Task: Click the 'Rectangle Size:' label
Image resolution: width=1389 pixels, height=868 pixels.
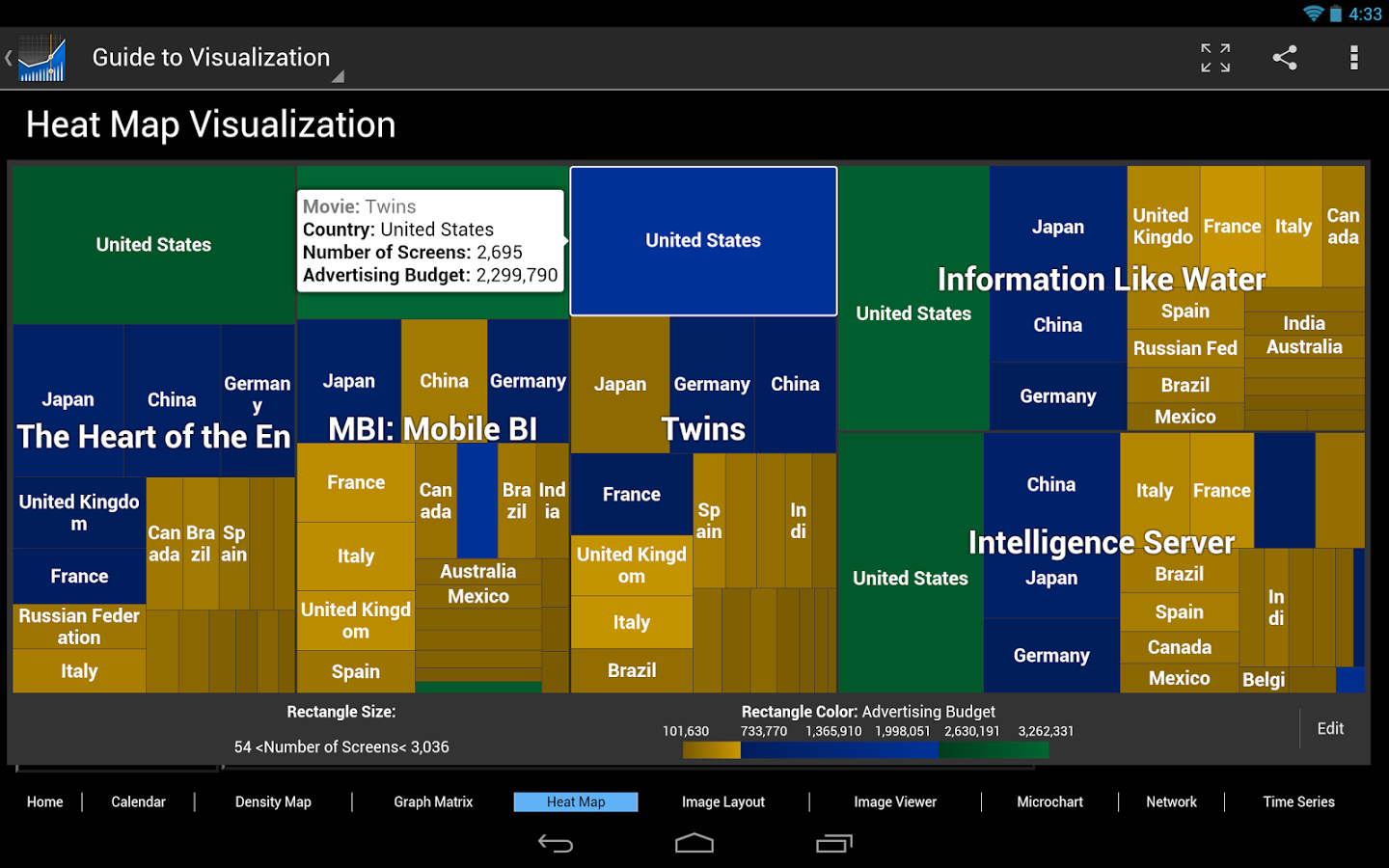Action: [341, 712]
